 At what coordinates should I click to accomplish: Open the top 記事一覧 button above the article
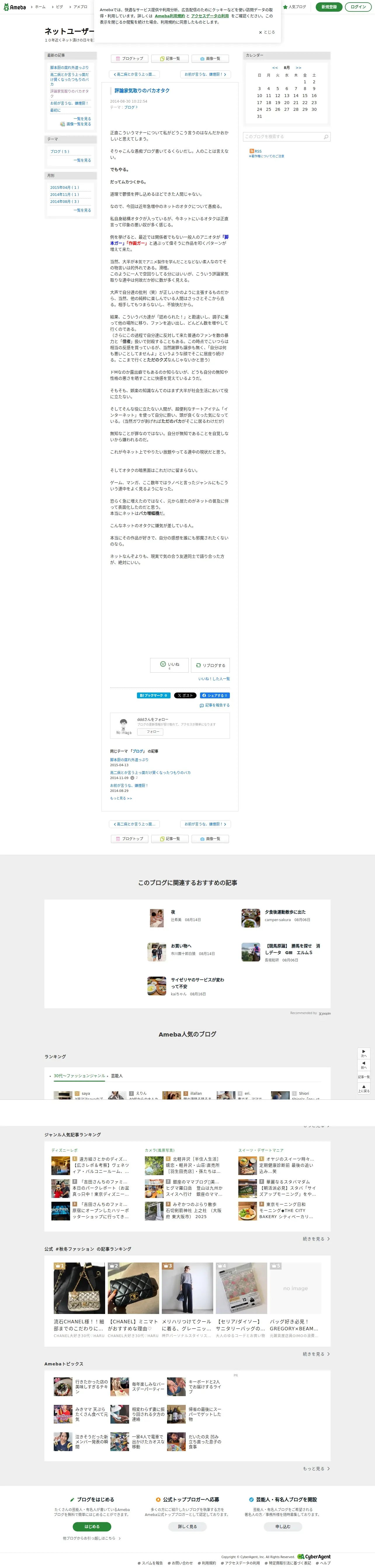tap(170, 58)
